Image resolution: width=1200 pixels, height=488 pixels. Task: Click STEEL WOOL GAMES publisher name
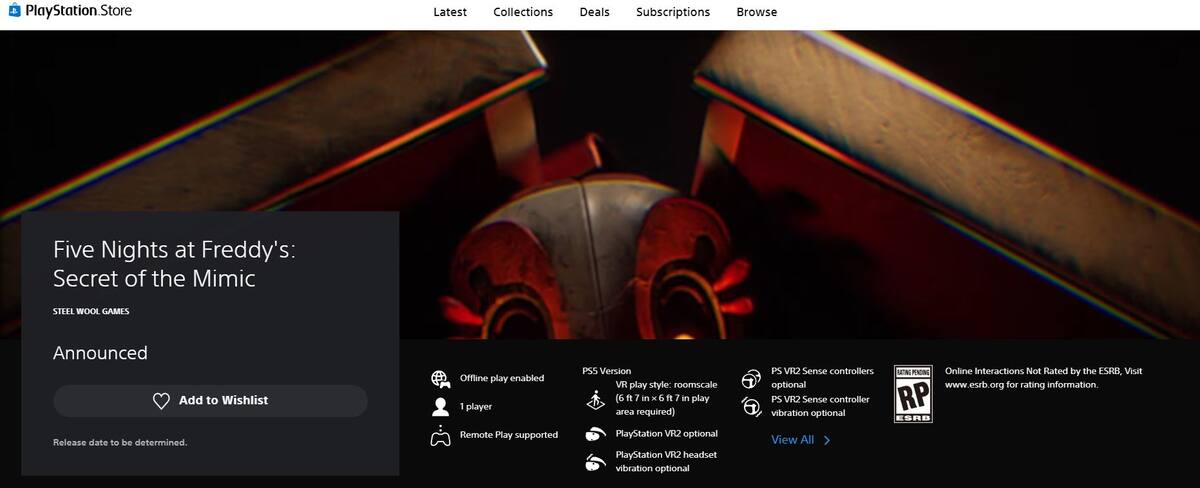pyautogui.click(x=91, y=311)
